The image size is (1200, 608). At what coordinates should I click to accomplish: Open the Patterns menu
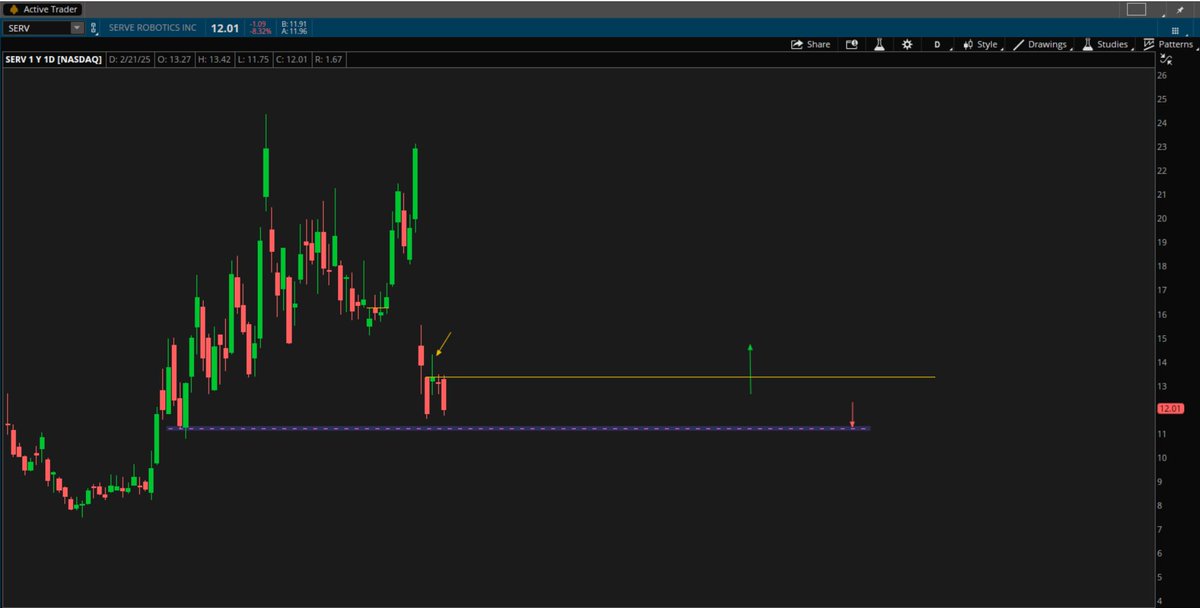tap(1168, 44)
